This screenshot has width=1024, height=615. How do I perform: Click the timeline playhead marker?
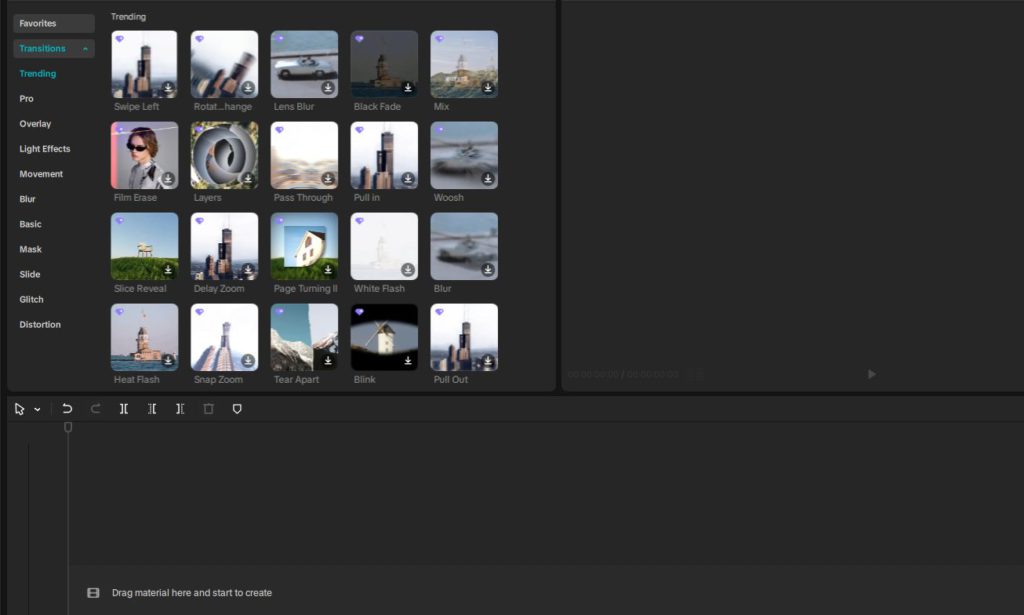68,427
